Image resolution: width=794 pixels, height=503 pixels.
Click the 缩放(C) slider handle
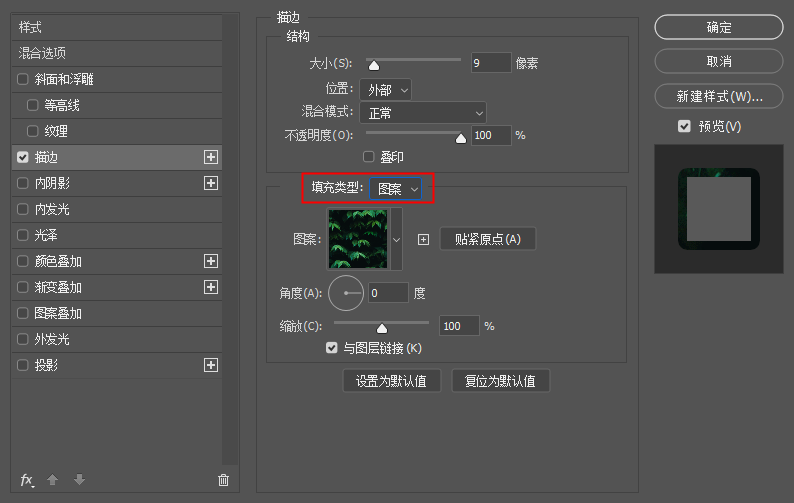pos(382,328)
